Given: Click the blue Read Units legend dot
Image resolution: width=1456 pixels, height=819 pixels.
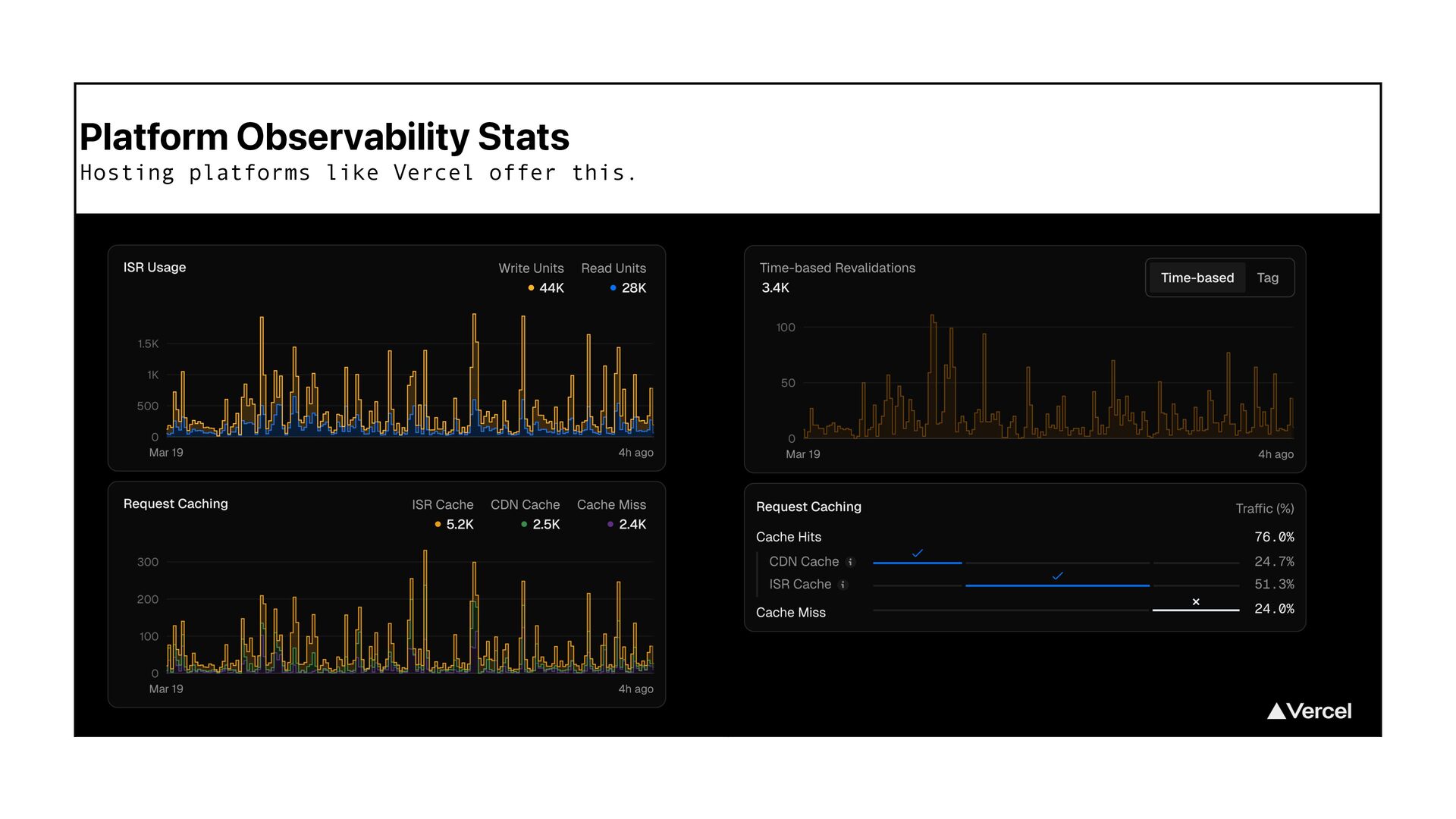Looking at the screenshot, I should [x=613, y=288].
